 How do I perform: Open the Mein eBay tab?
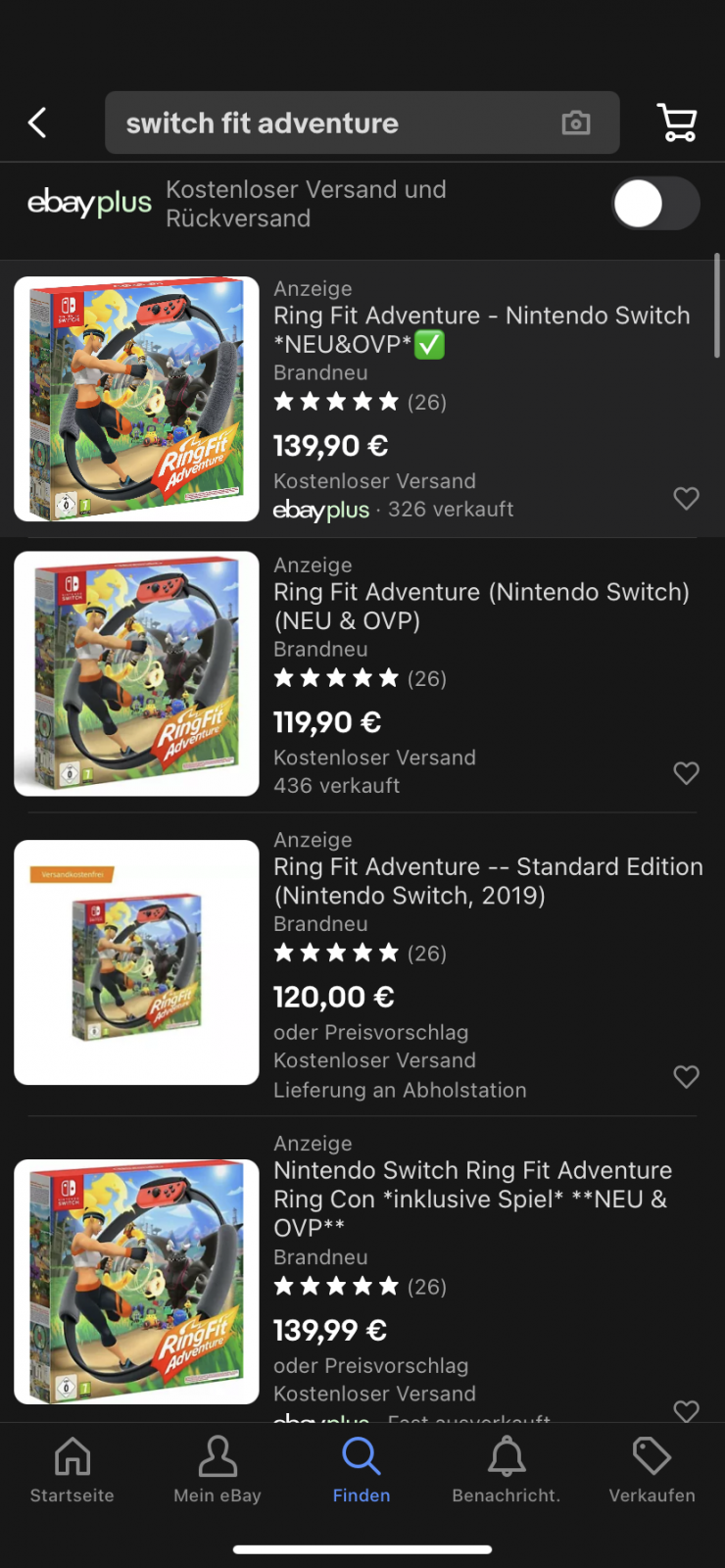pos(217,1468)
